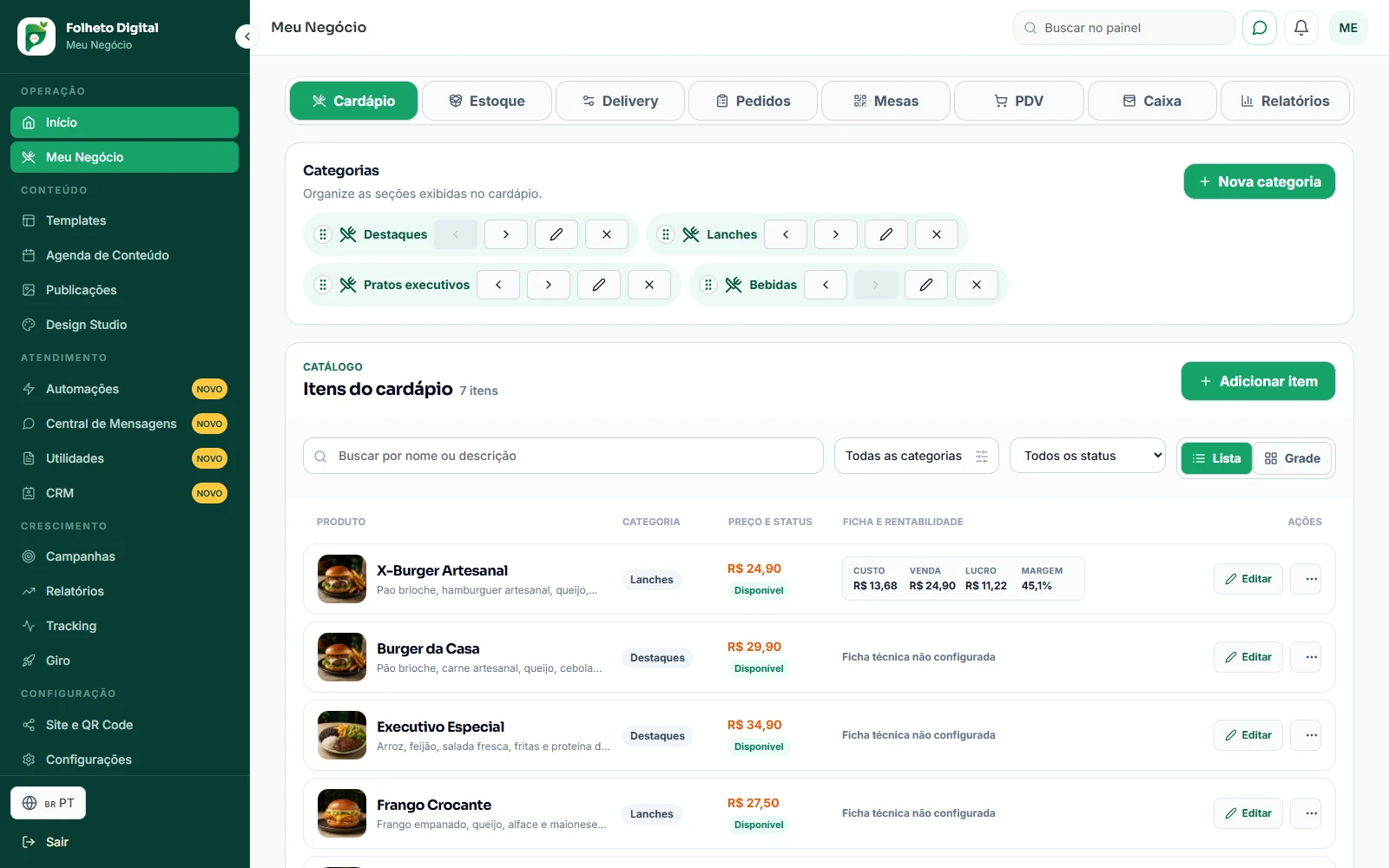1389x868 pixels.
Task: Open Automações in the sidebar
Action: coord(124,389)
